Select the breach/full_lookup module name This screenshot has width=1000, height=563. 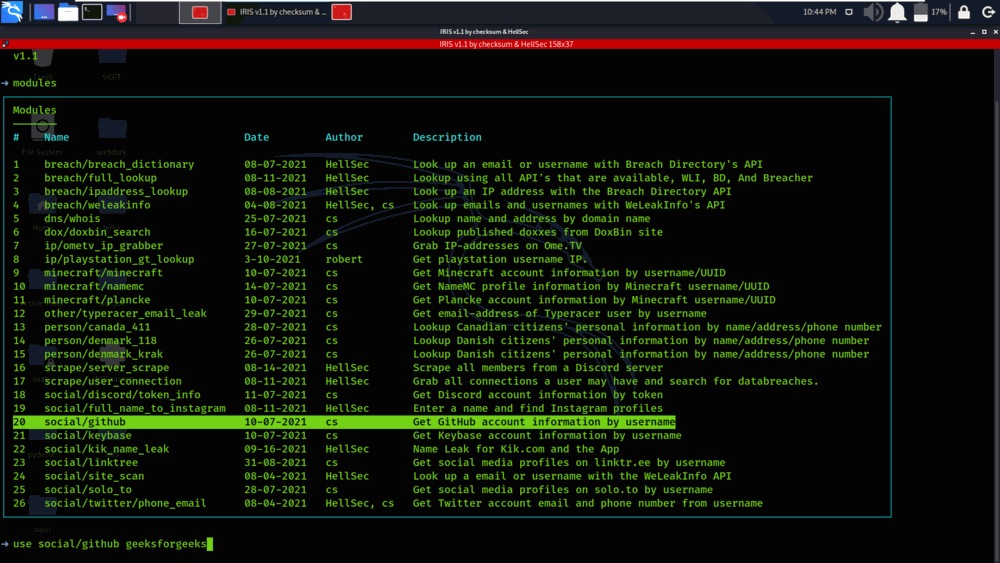point(100,178)
